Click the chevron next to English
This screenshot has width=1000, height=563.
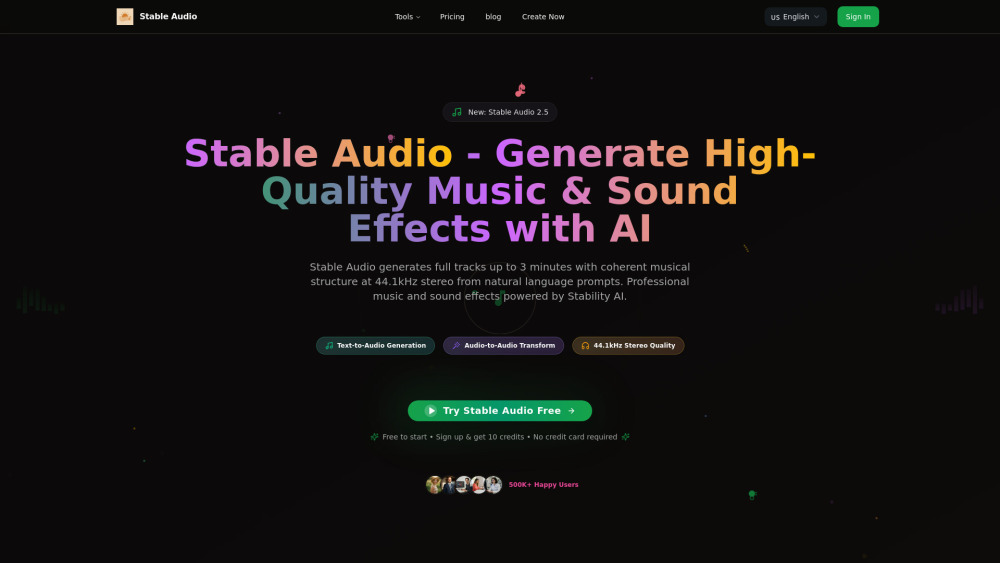coord(816,17)
